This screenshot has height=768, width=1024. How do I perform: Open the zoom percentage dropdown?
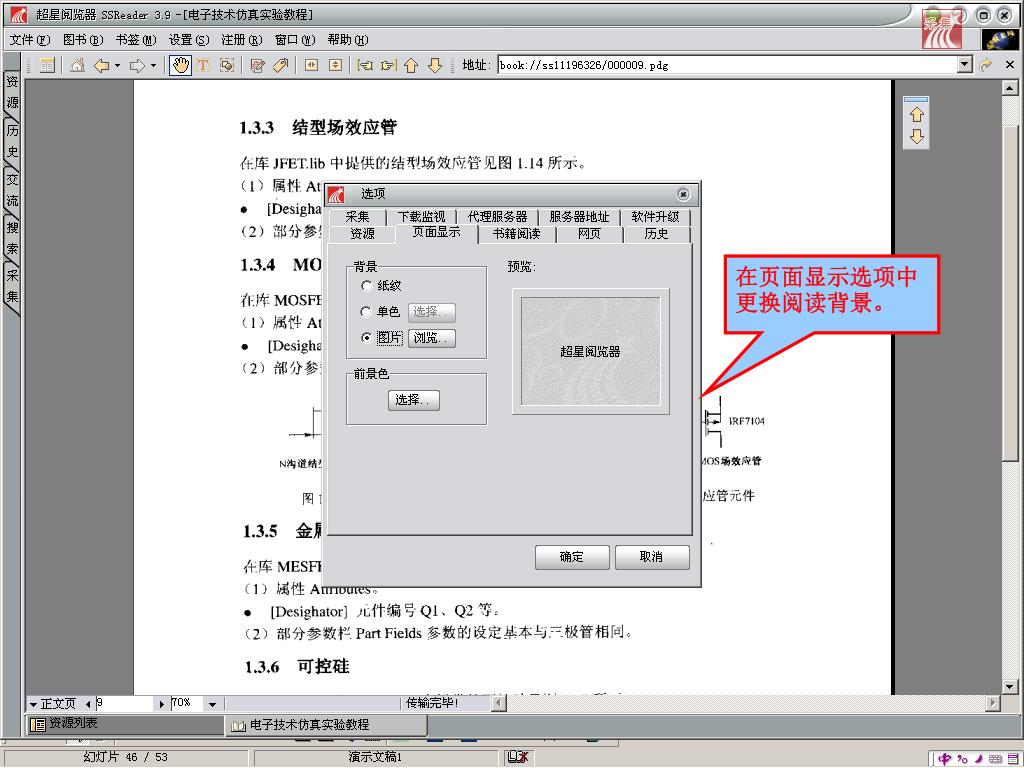coord(212,705)
